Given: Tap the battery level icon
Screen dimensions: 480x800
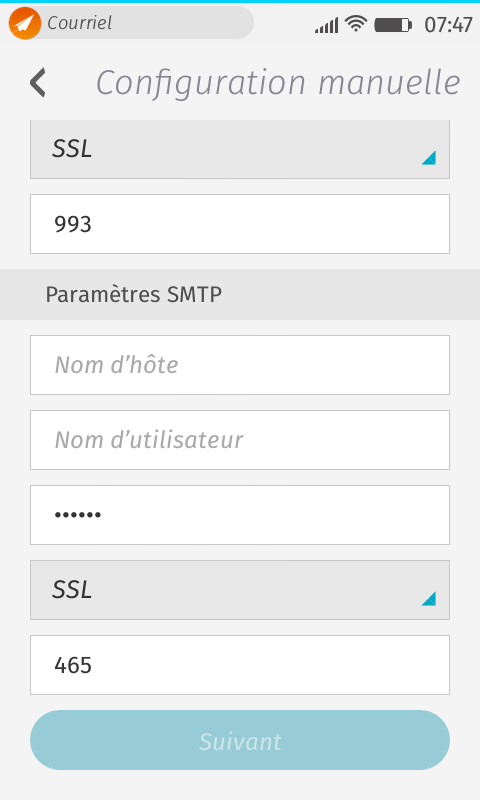Looking at the screenshot, I should coord(393,24).
